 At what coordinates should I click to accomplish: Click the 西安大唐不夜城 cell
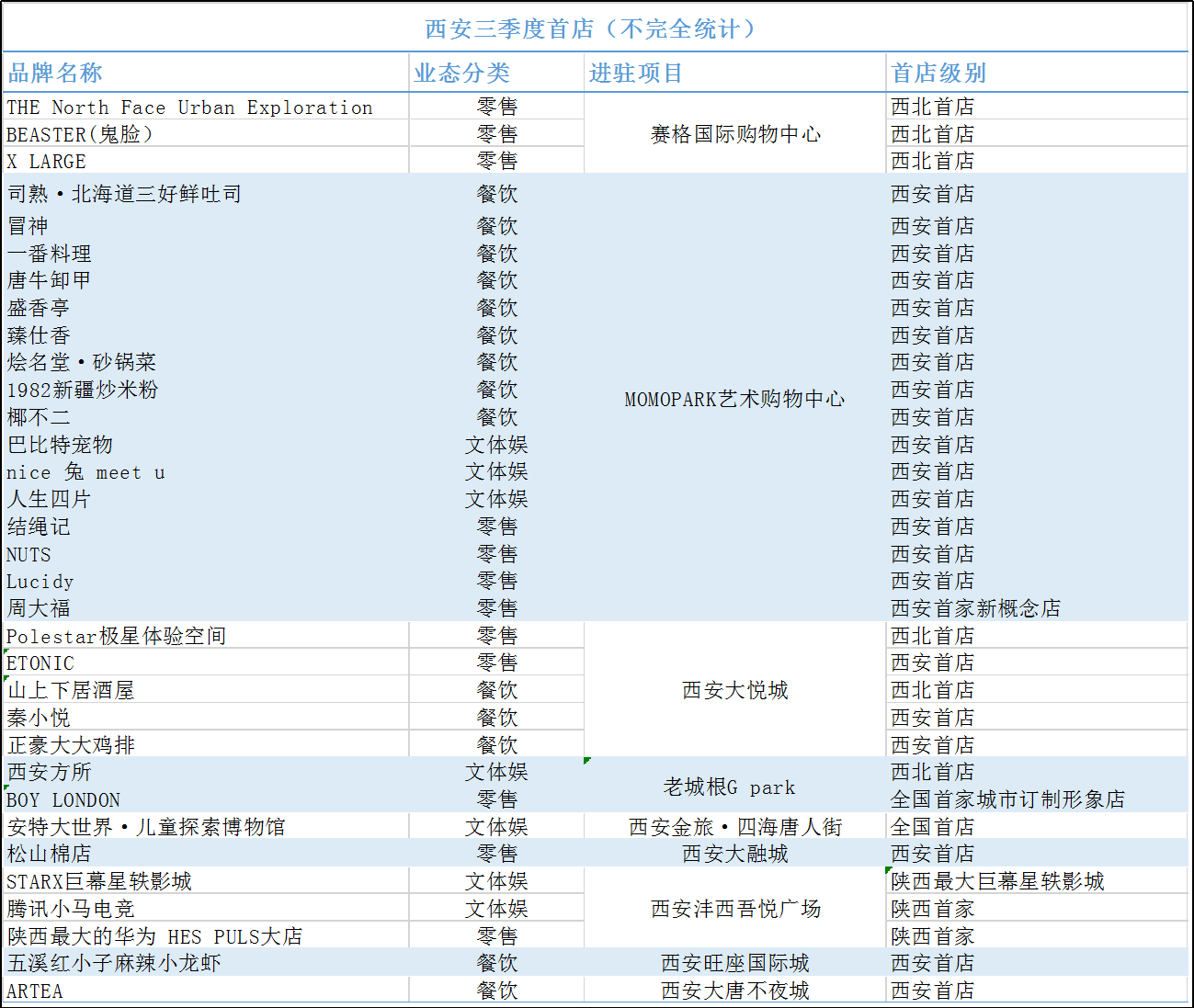[x=735, y=991]
